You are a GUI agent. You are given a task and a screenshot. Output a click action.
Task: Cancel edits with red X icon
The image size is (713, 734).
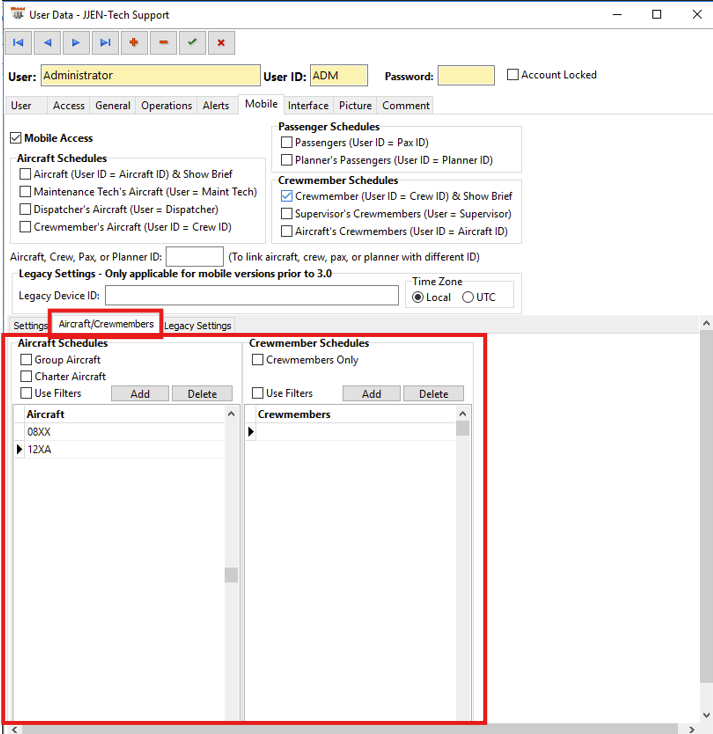point(221,43)
